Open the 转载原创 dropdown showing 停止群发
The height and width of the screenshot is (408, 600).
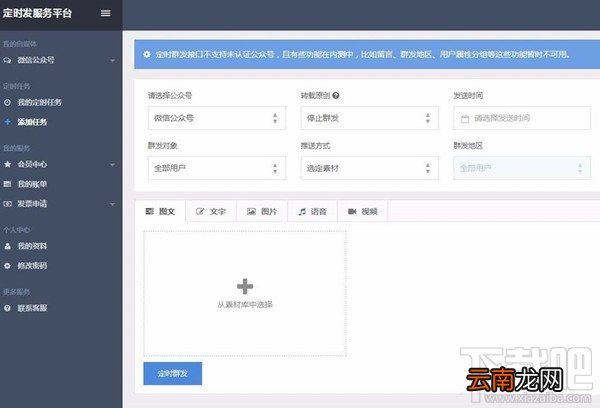(x=369, y=118)
